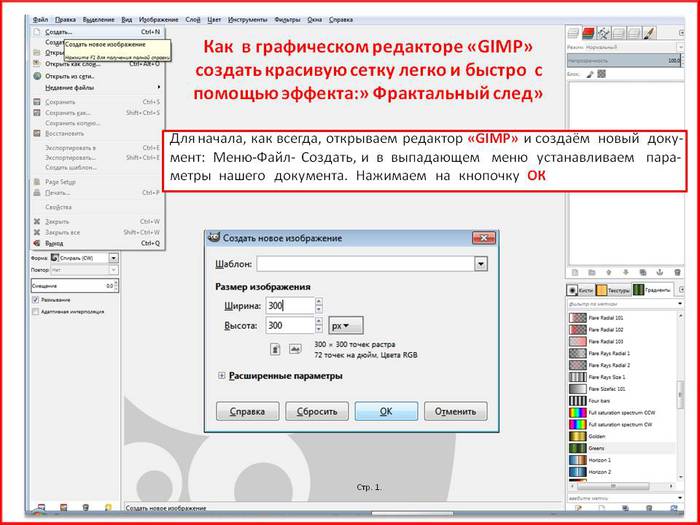Open the Paths tab icon in dock
Viewport: 700px width, 525px height.
tap(603, 33)
